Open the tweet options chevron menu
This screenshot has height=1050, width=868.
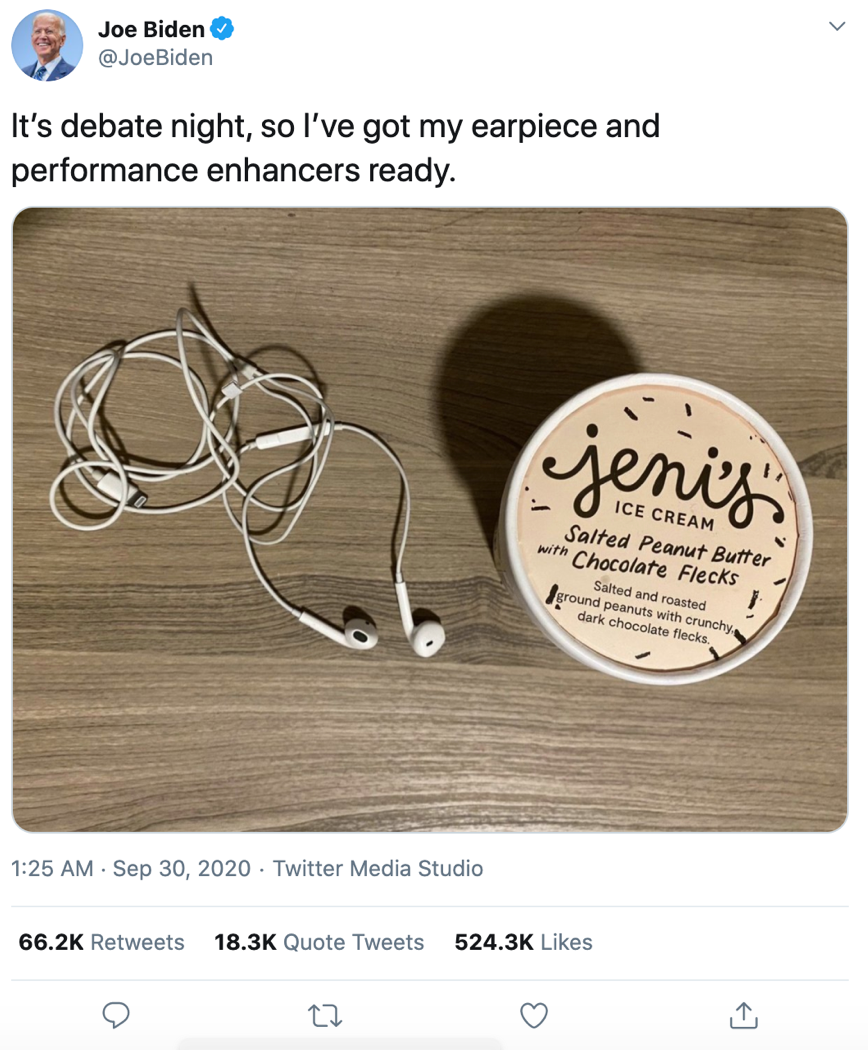coord(837,26)
